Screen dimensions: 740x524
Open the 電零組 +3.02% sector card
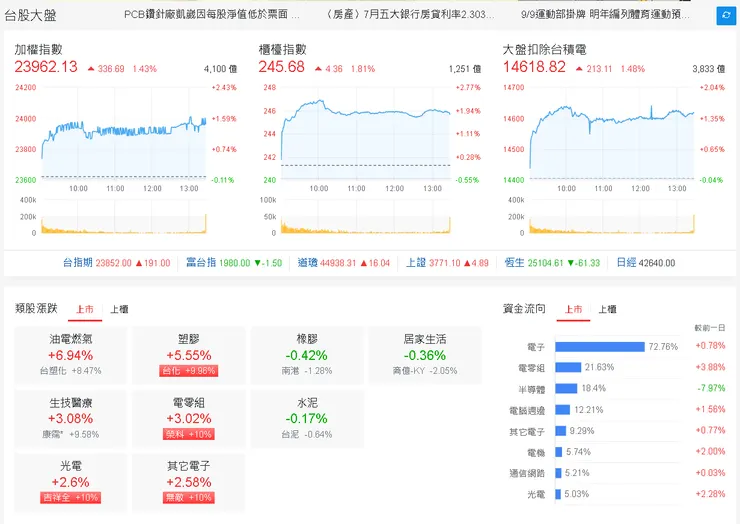point(189,418)
